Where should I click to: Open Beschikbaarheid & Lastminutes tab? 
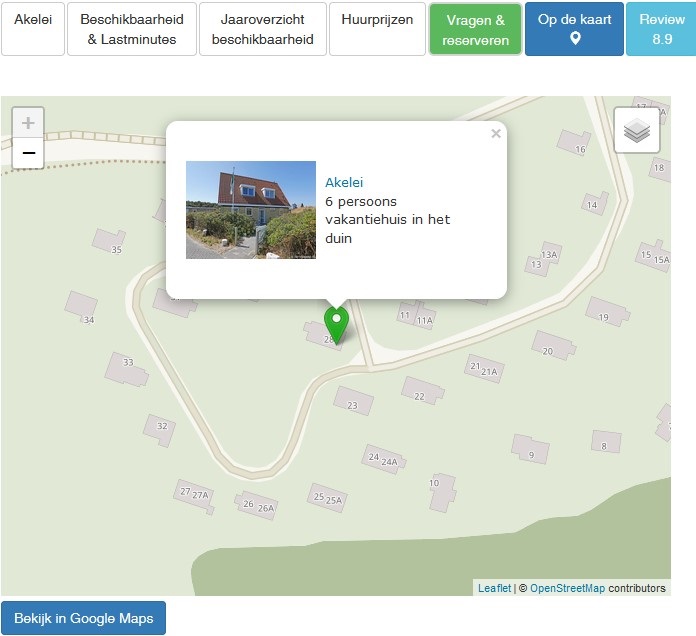pos(132,29)
